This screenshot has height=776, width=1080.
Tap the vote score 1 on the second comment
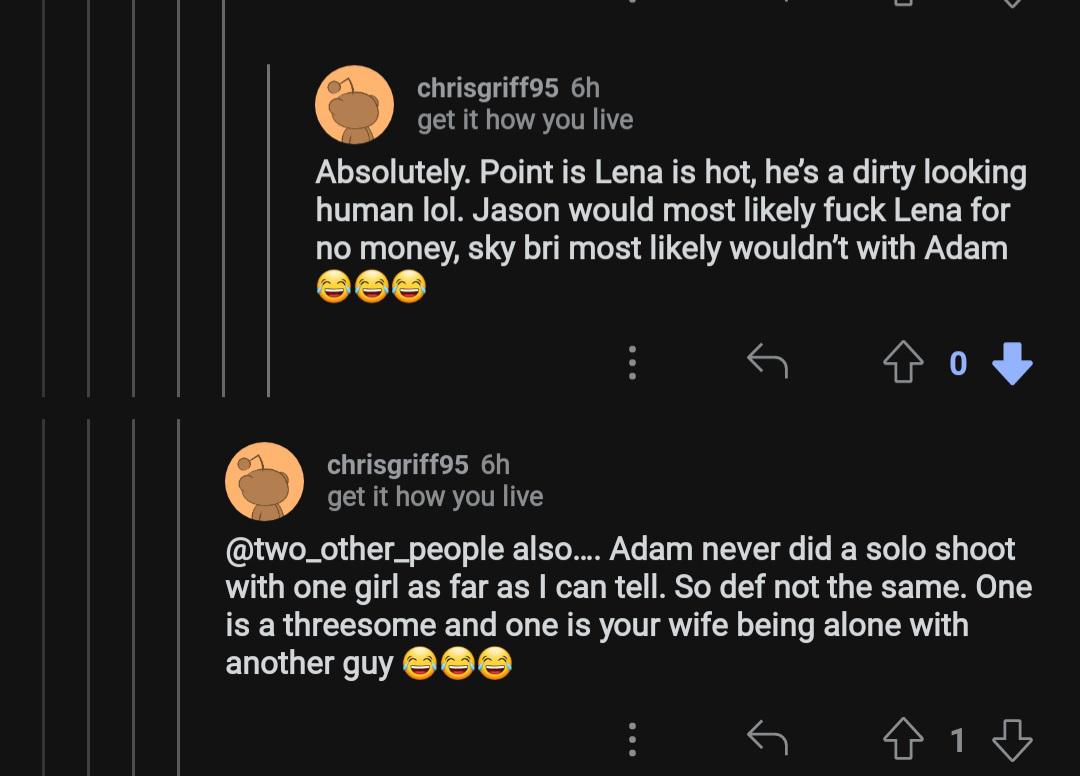click(x=957, y=741)
